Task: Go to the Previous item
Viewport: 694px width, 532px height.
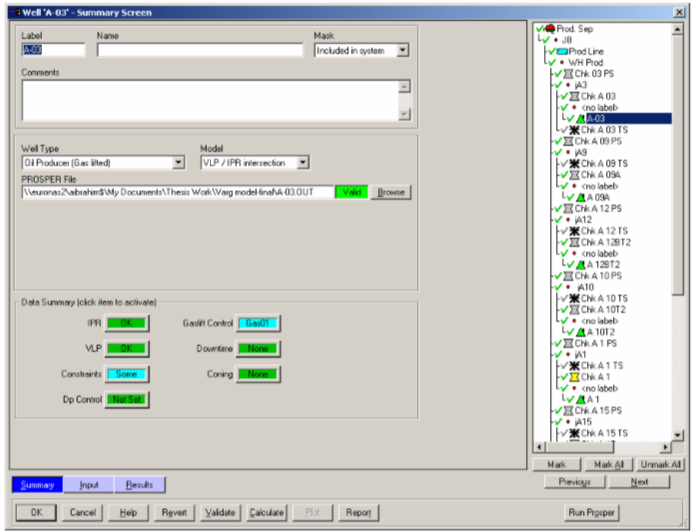Action: pos(574,482)
